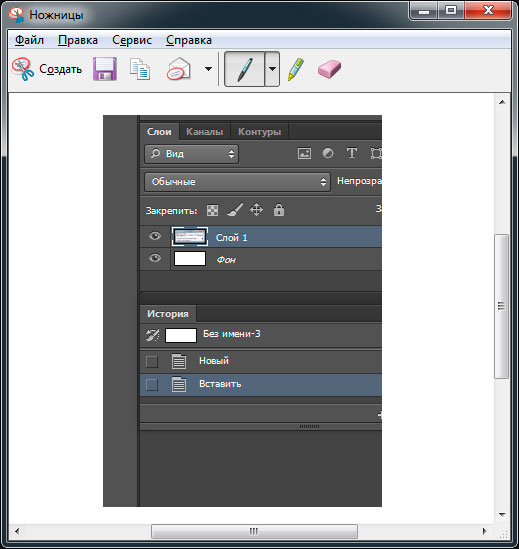The width and height of the screenshot is (519, 549).
Task: Save the snip with the floppy disk icon
Action: [105, 69]
